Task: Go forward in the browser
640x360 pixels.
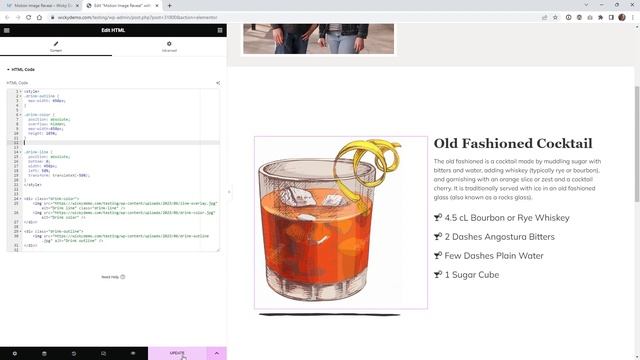Action: (x=18, y=18)
